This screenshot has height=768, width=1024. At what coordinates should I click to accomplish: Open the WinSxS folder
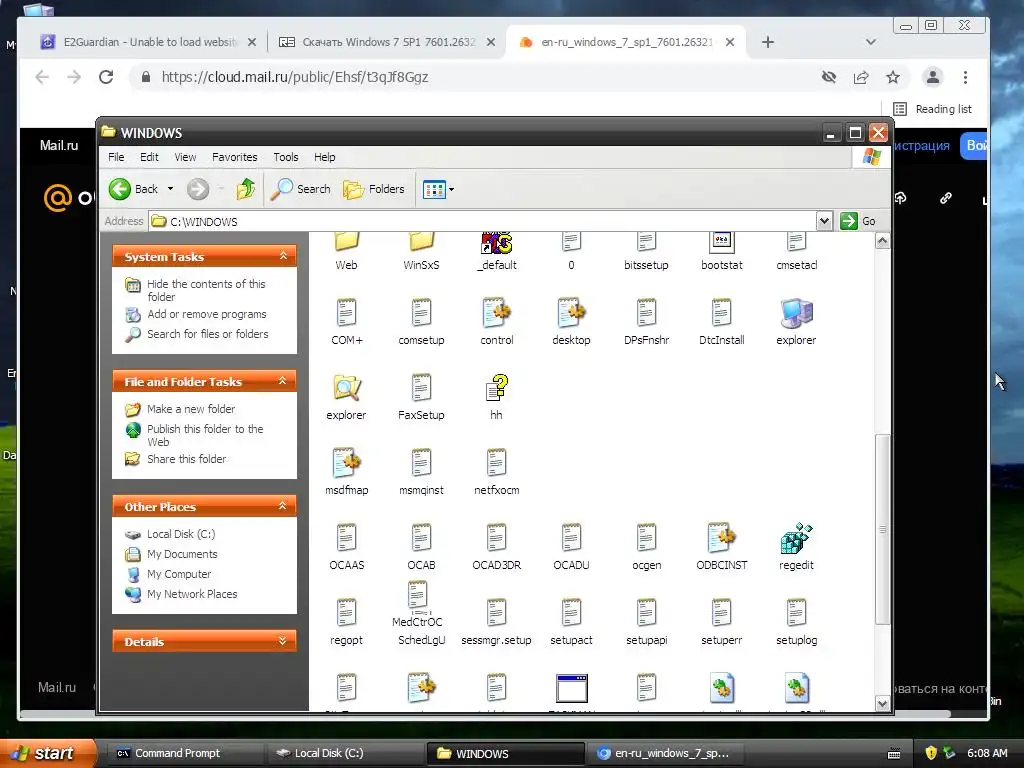(421, 243)
